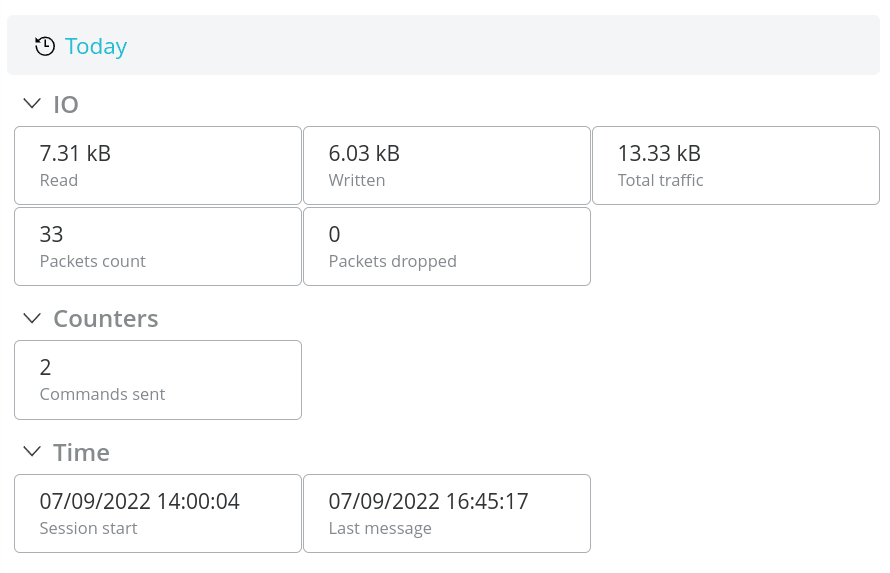Collapse the Counters section chevron

click(32, 318)
